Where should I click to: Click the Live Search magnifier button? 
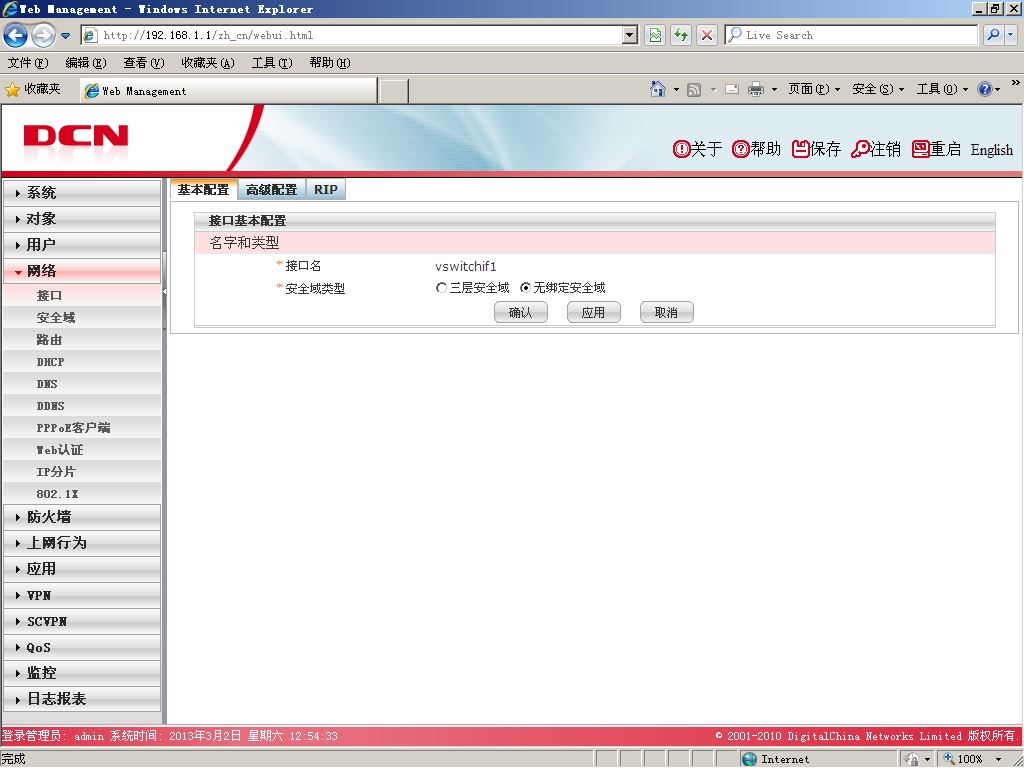click(x=993, y=35)
